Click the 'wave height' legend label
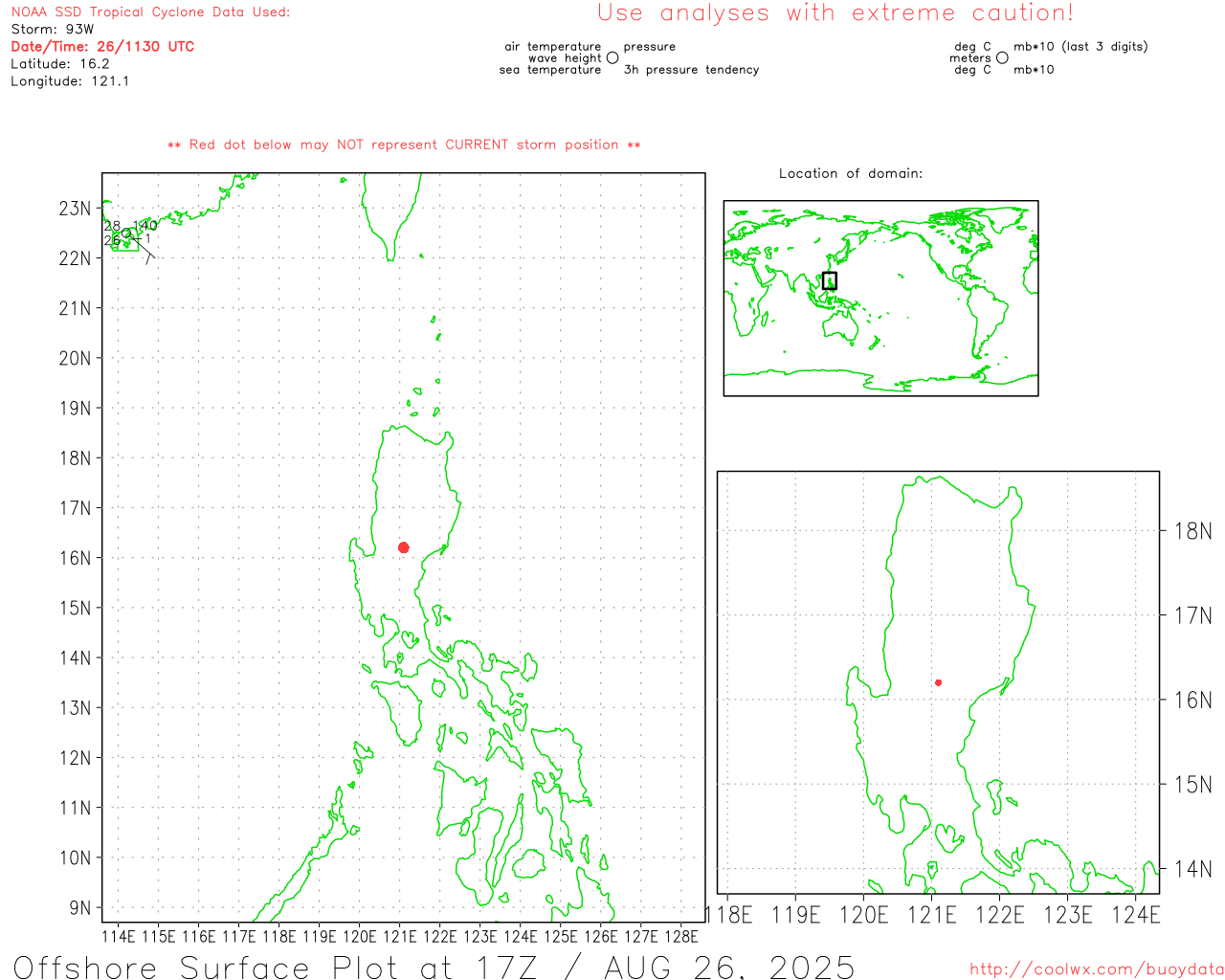Image resolution: width=1225 pixels, height=980 pixels. pos(565,58)
